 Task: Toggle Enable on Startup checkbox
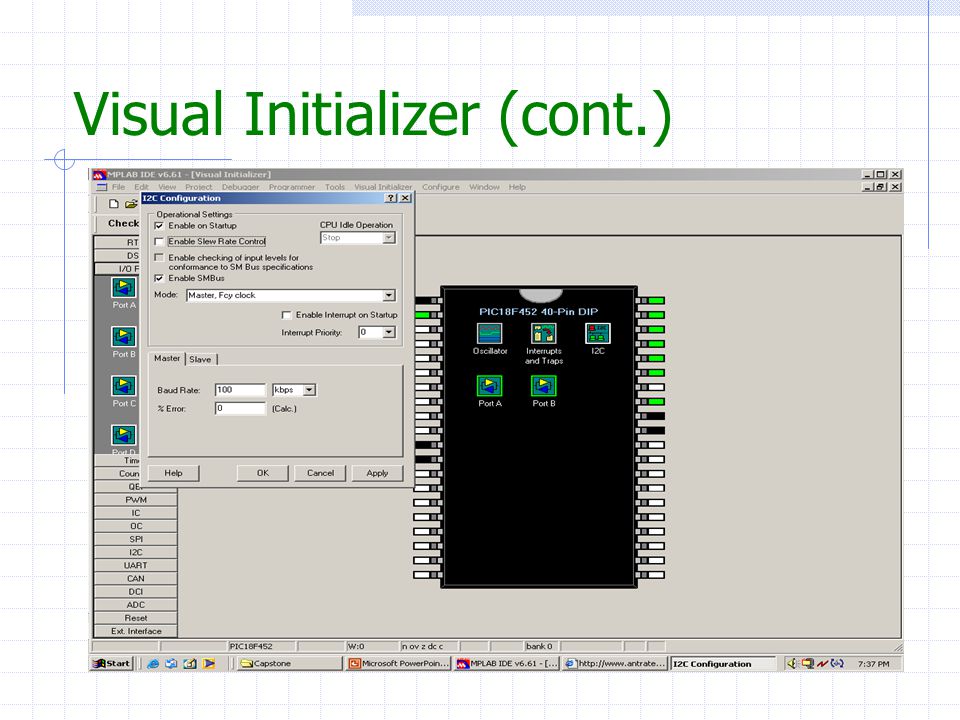coord(159,225)
